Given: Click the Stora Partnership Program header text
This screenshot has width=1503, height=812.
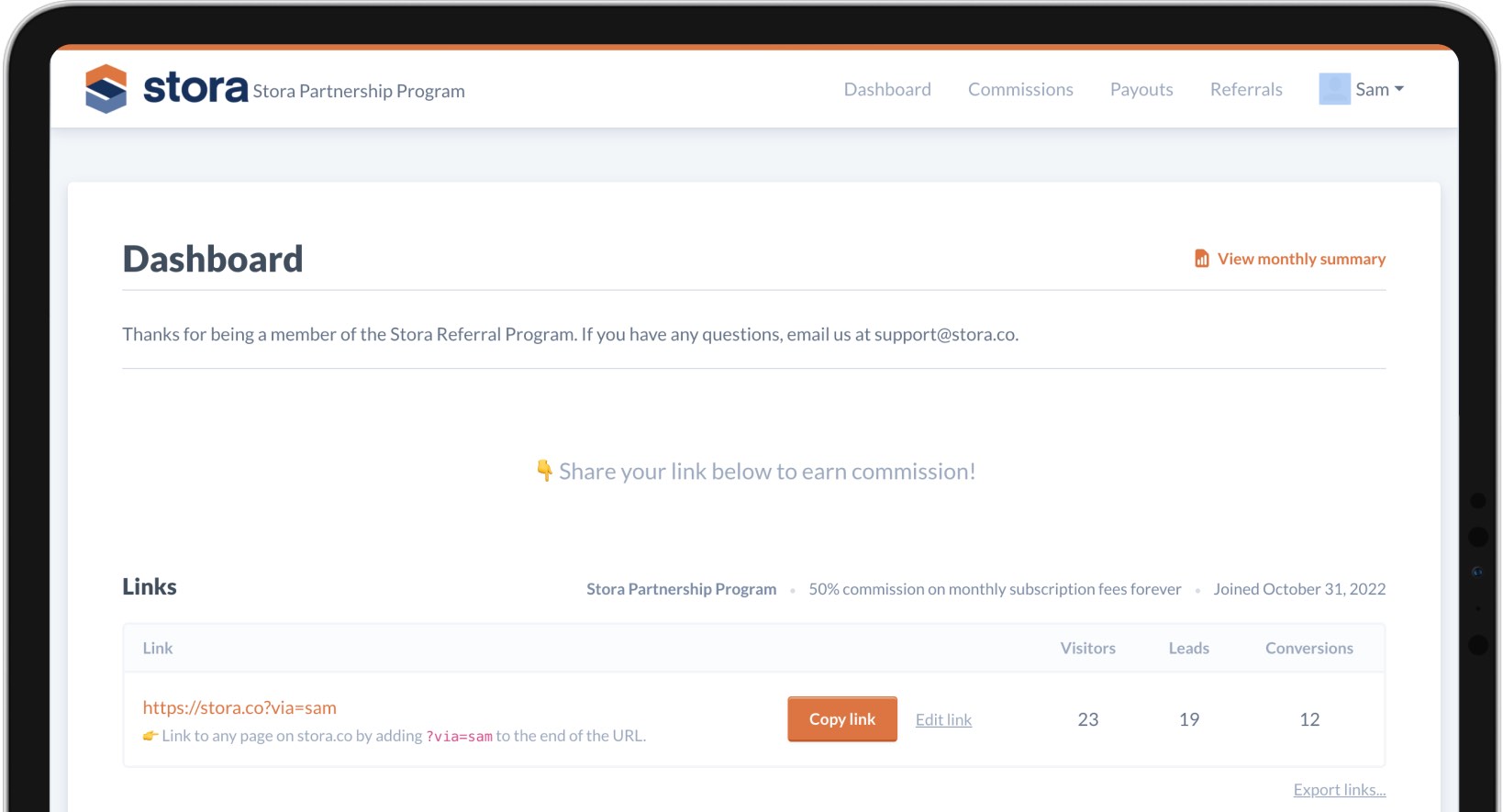Looking at the screenshot, I should 359,91.
